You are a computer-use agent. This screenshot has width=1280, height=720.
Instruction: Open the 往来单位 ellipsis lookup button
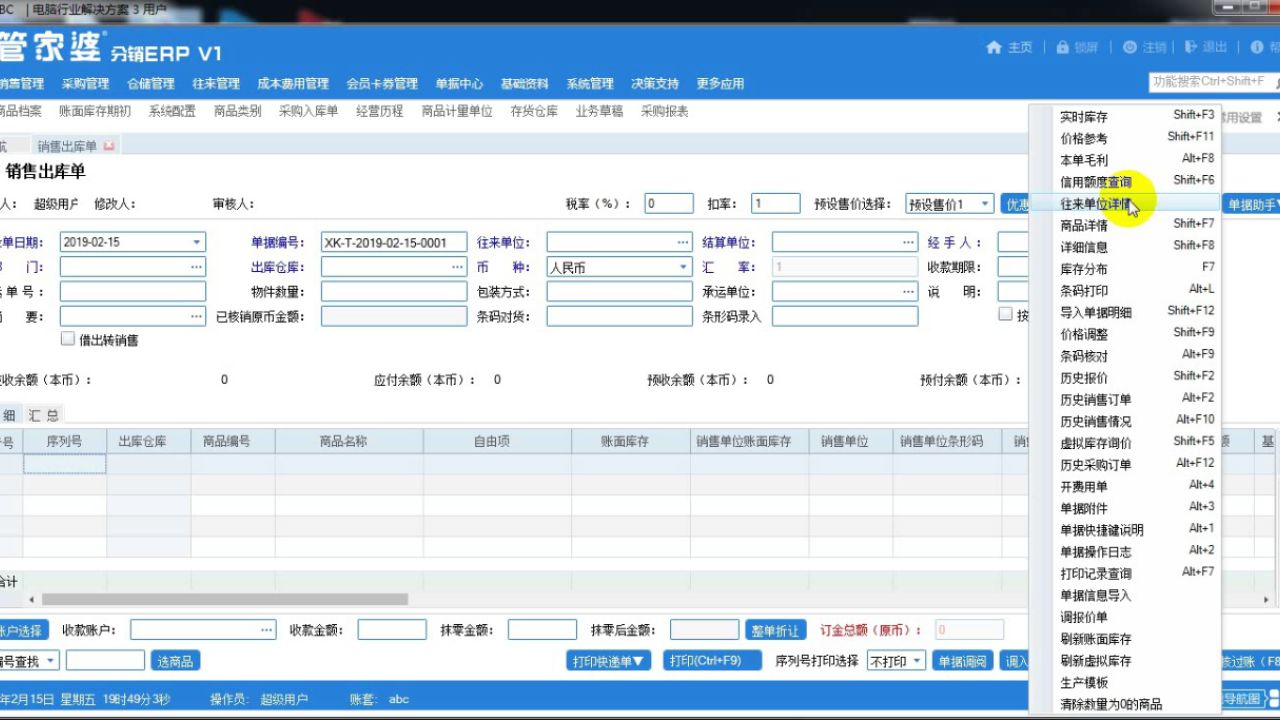tap(683, 242)
